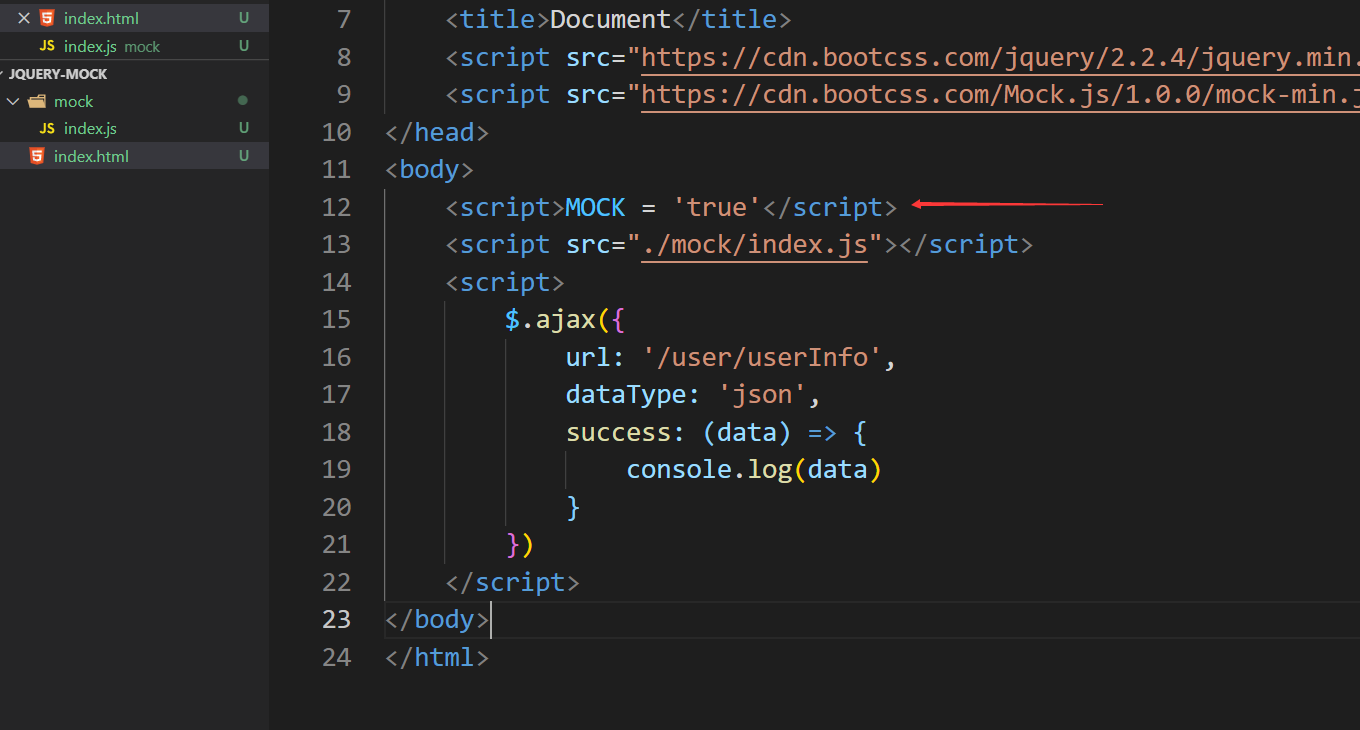The height and width of the screenshot is (730, 1360).
Task: Click line number 7 in the gutter
Action: pos(344,19)
